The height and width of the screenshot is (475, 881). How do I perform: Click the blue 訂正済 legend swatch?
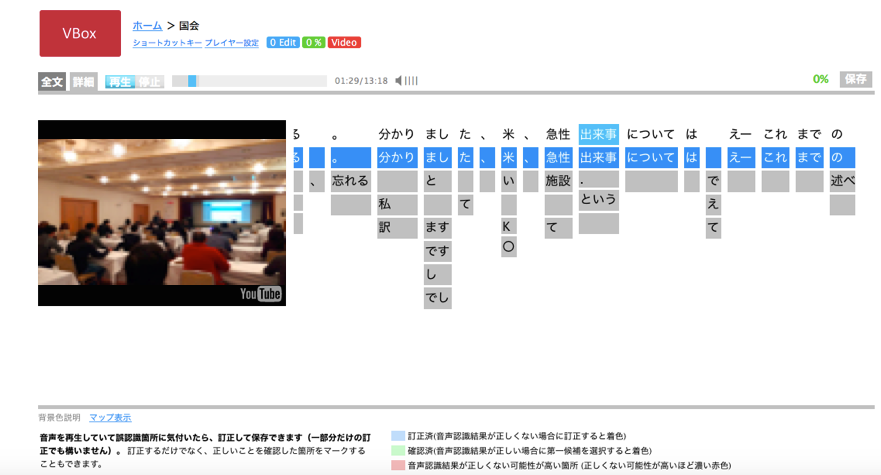(398, 436)
